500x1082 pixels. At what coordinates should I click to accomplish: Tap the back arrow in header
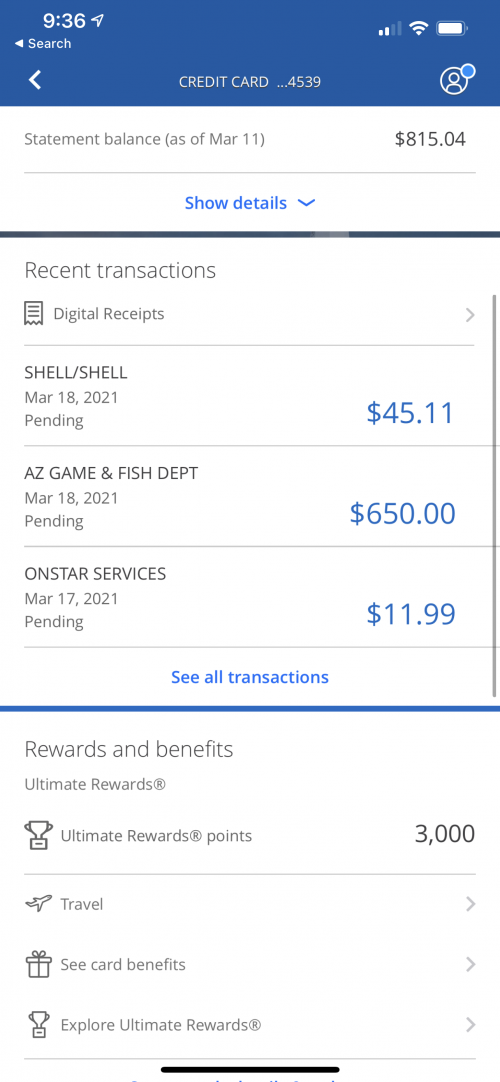point(35,80)
